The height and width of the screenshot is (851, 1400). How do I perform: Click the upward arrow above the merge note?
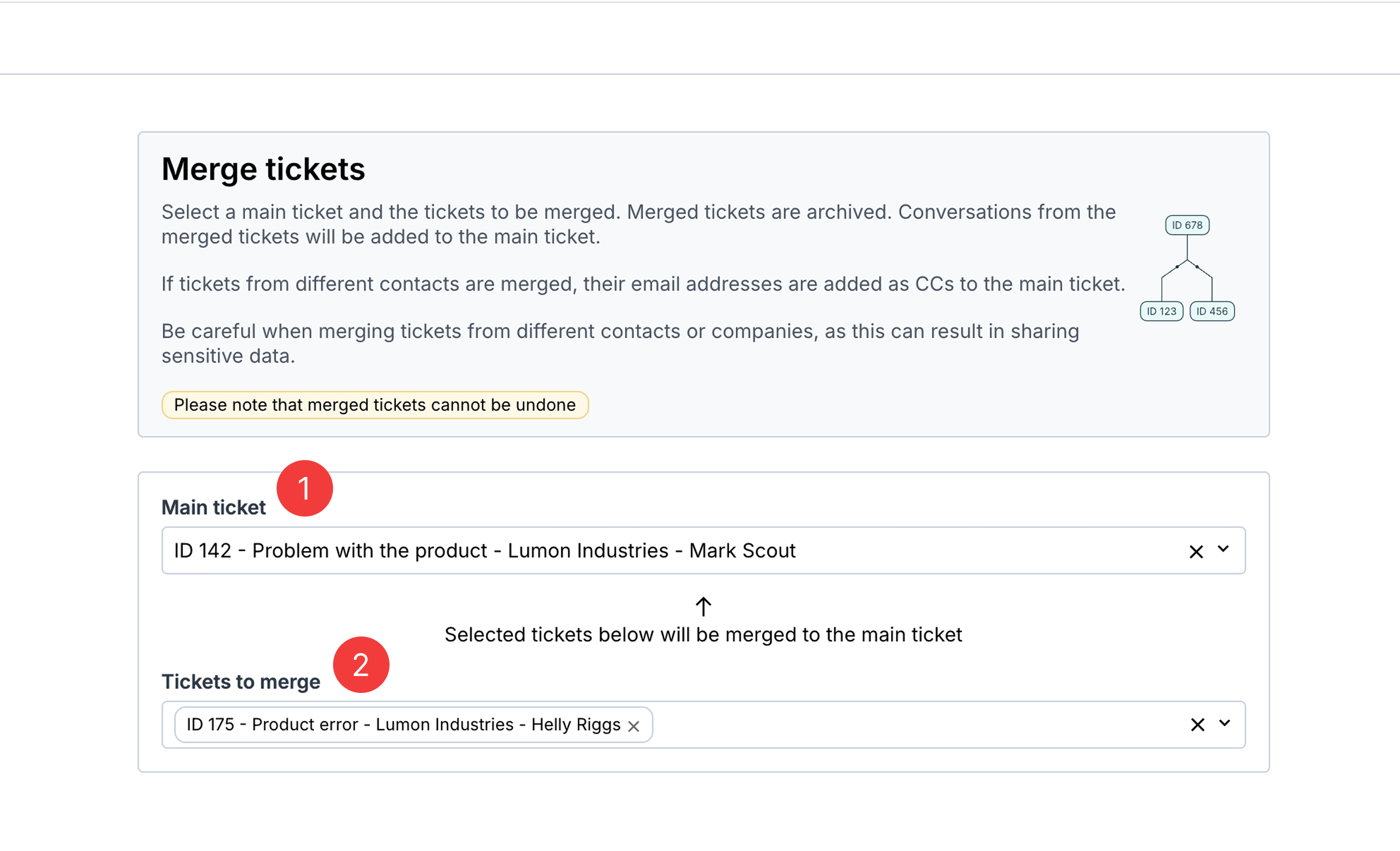pyautogui.click(x=703, y=606)
